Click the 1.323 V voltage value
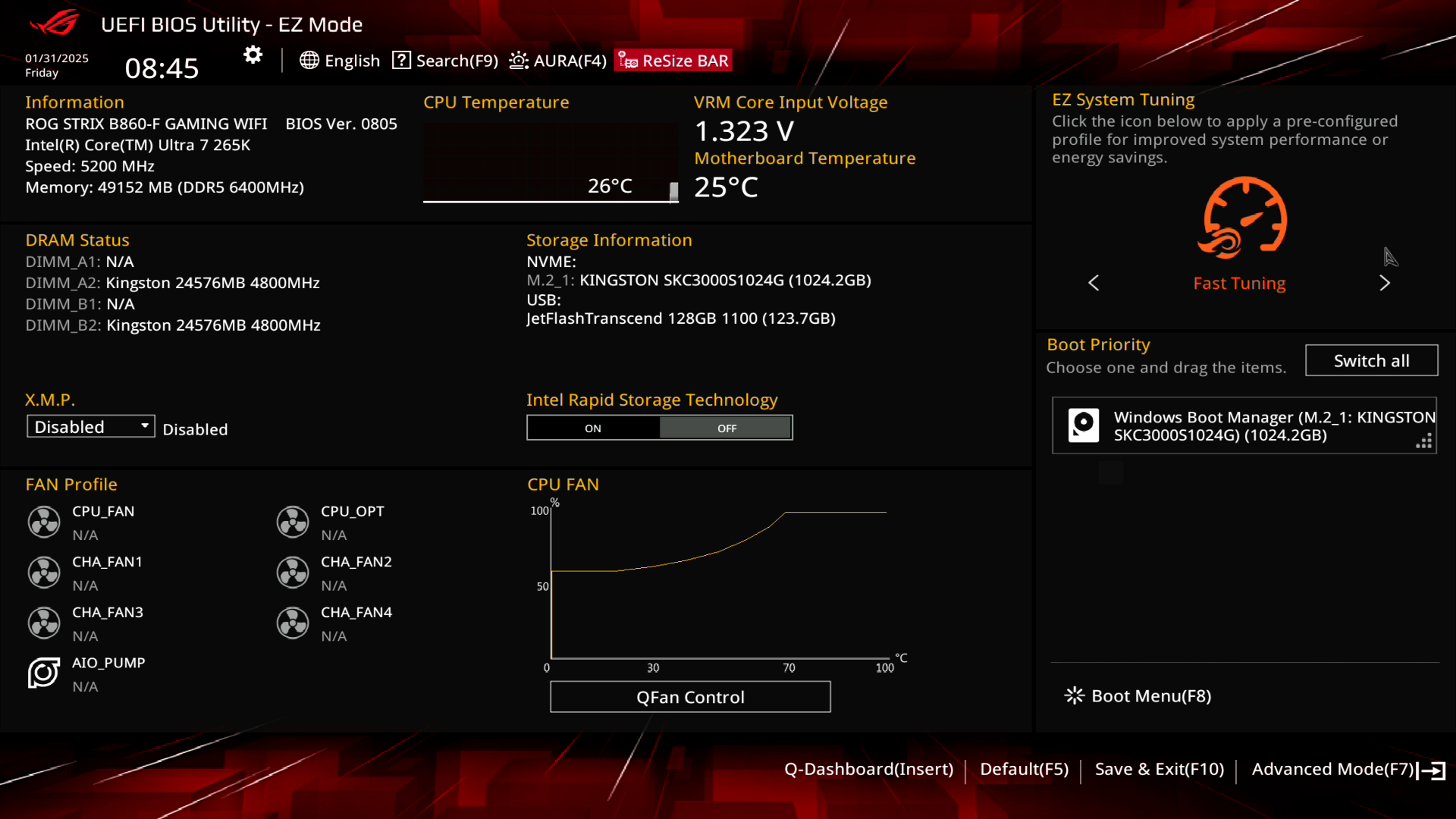The image size is (1456, 819). click(744, 131)
